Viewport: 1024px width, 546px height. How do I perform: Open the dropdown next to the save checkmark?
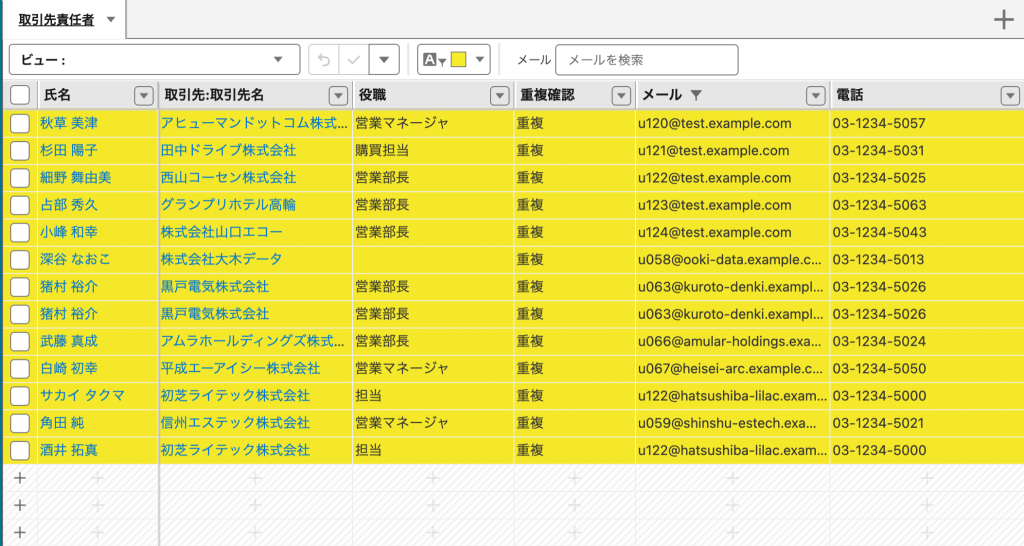click(384, 60)
